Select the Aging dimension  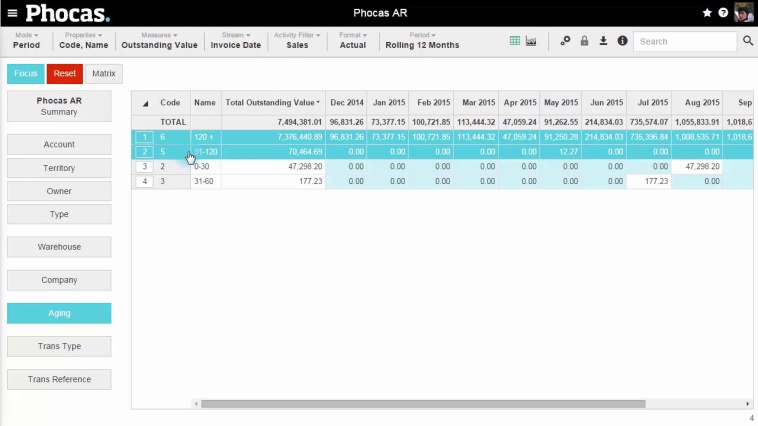click(x=59, y=313)
